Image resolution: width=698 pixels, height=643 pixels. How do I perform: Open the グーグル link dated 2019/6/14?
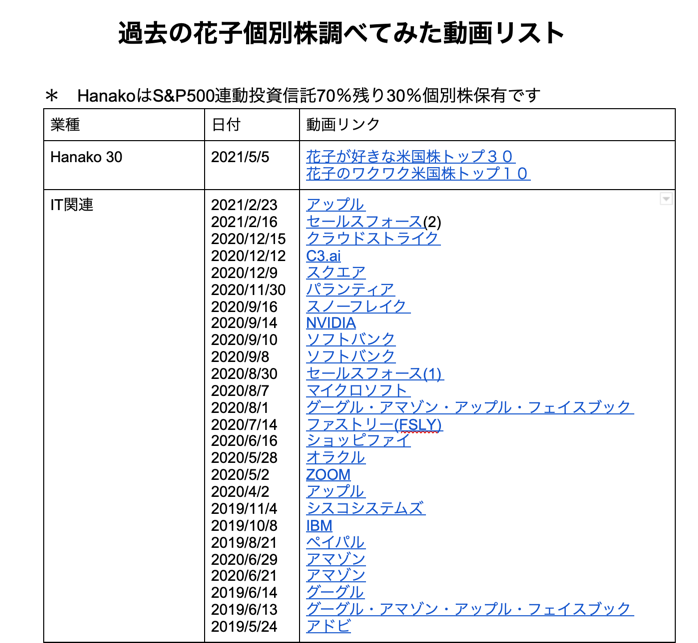pyautogui.click(x=335, y=592)
